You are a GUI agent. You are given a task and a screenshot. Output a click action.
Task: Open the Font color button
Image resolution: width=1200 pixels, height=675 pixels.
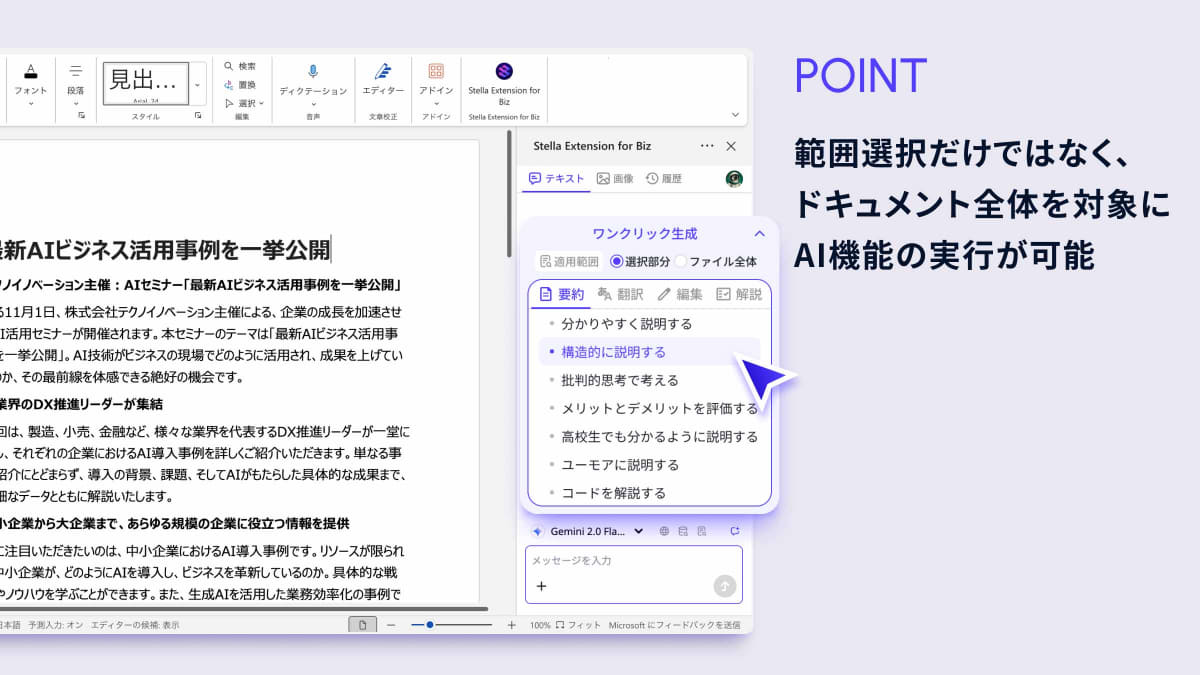pyautogui.click(x=31, y=70)
